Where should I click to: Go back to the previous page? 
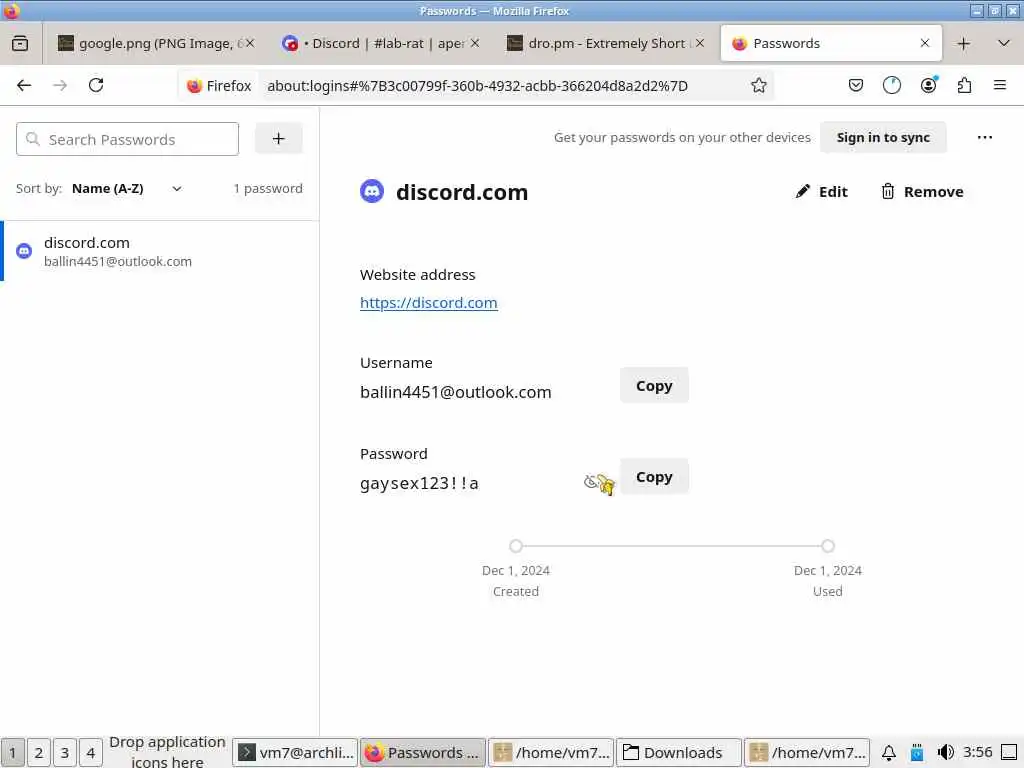24,86
